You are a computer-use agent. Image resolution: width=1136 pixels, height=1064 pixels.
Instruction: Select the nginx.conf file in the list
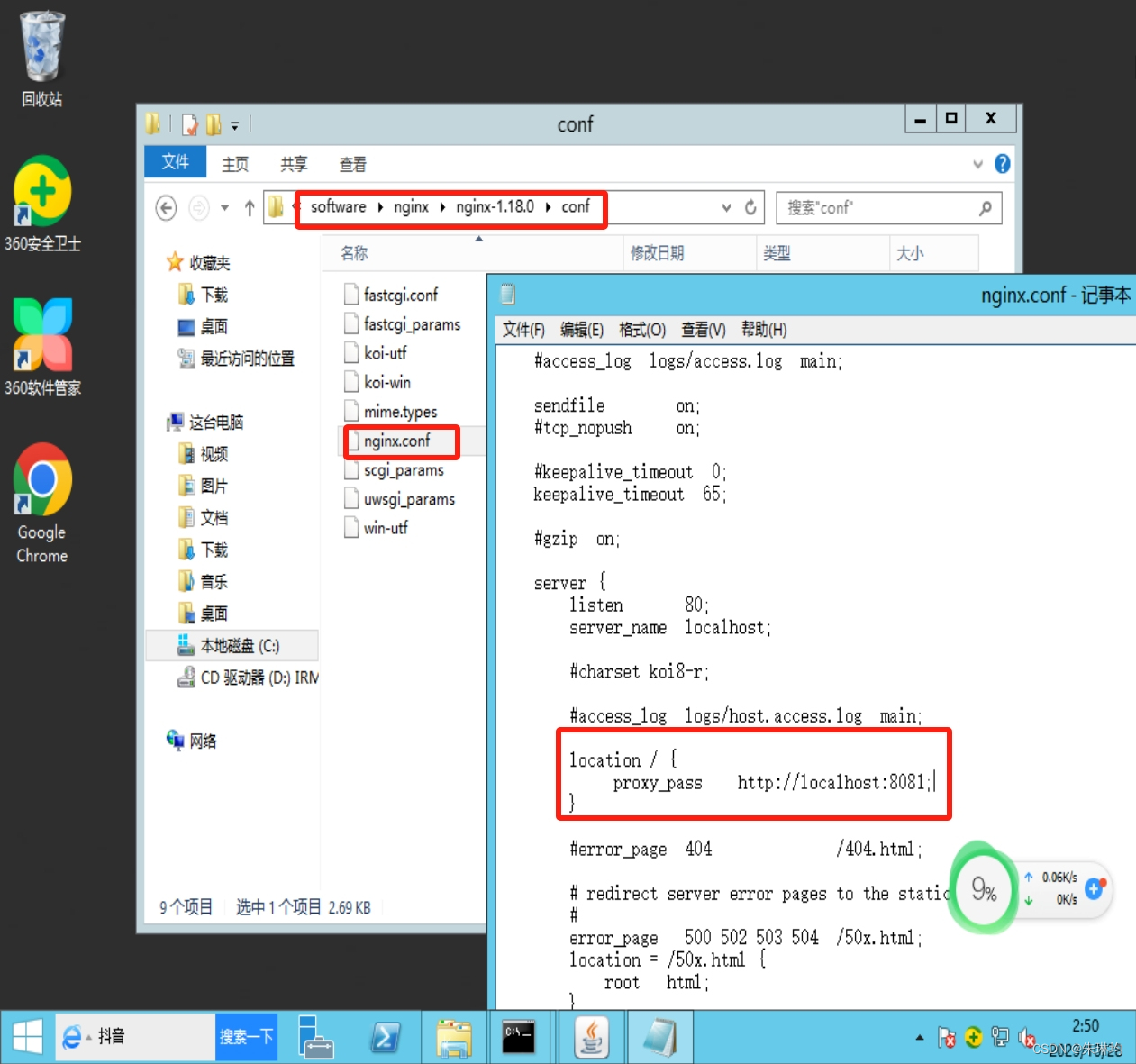(x=400, y=441)
